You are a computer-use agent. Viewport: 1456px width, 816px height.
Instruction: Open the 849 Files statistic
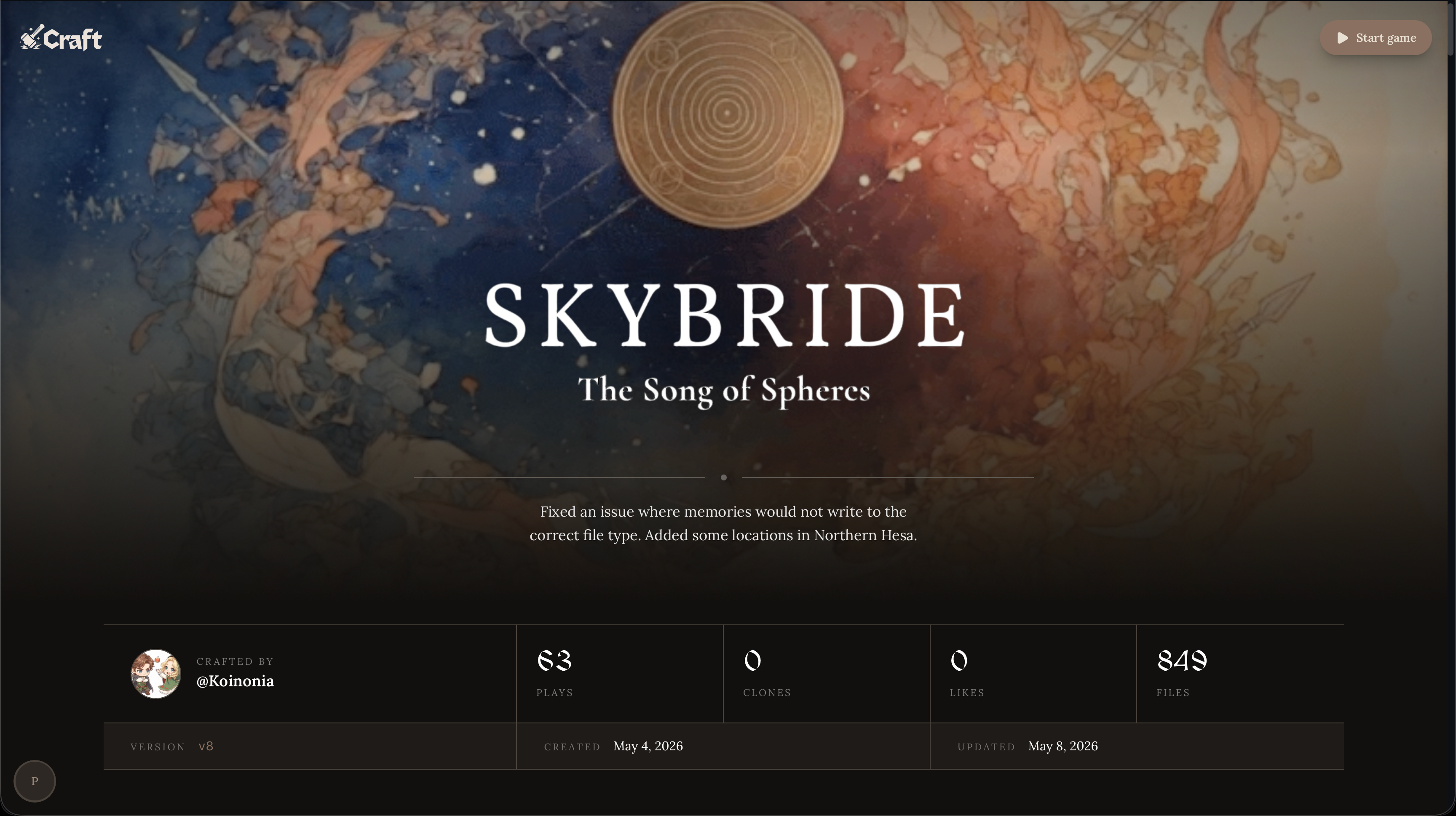tap(1240, 674)
